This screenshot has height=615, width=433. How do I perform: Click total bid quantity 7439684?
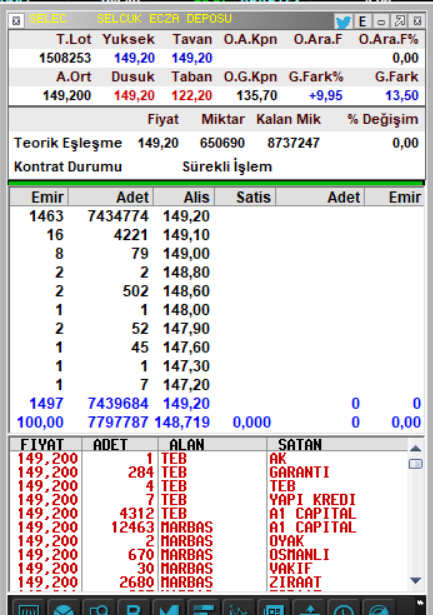(x=118, y=403)
